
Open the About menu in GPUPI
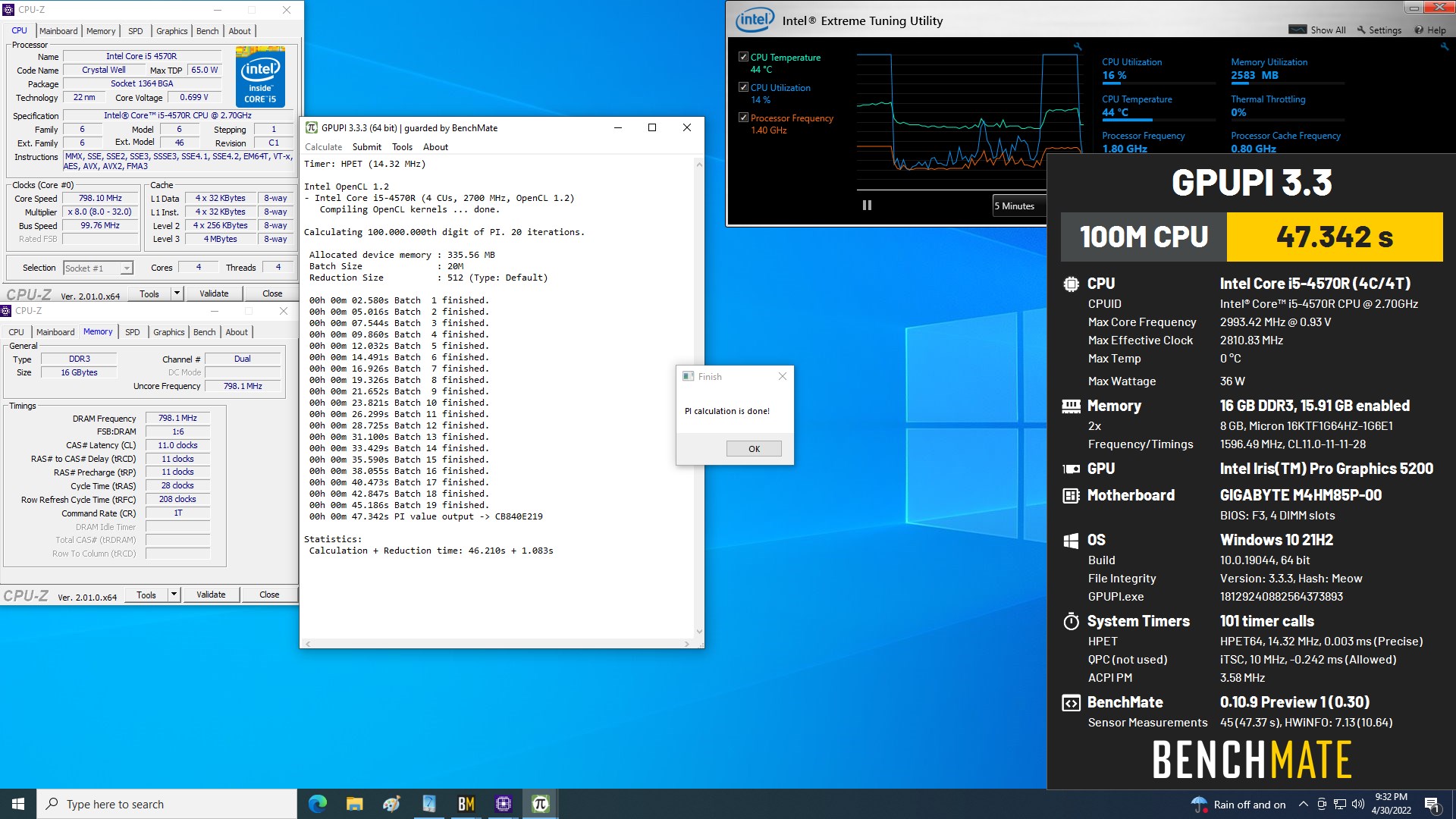pos(435,147)
